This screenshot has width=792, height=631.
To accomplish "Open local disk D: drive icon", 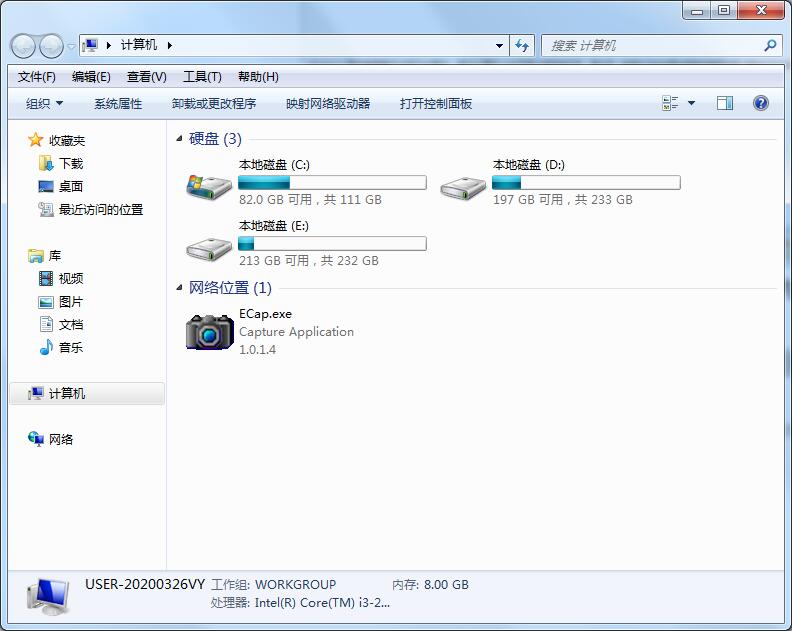I will click(463, 185).
